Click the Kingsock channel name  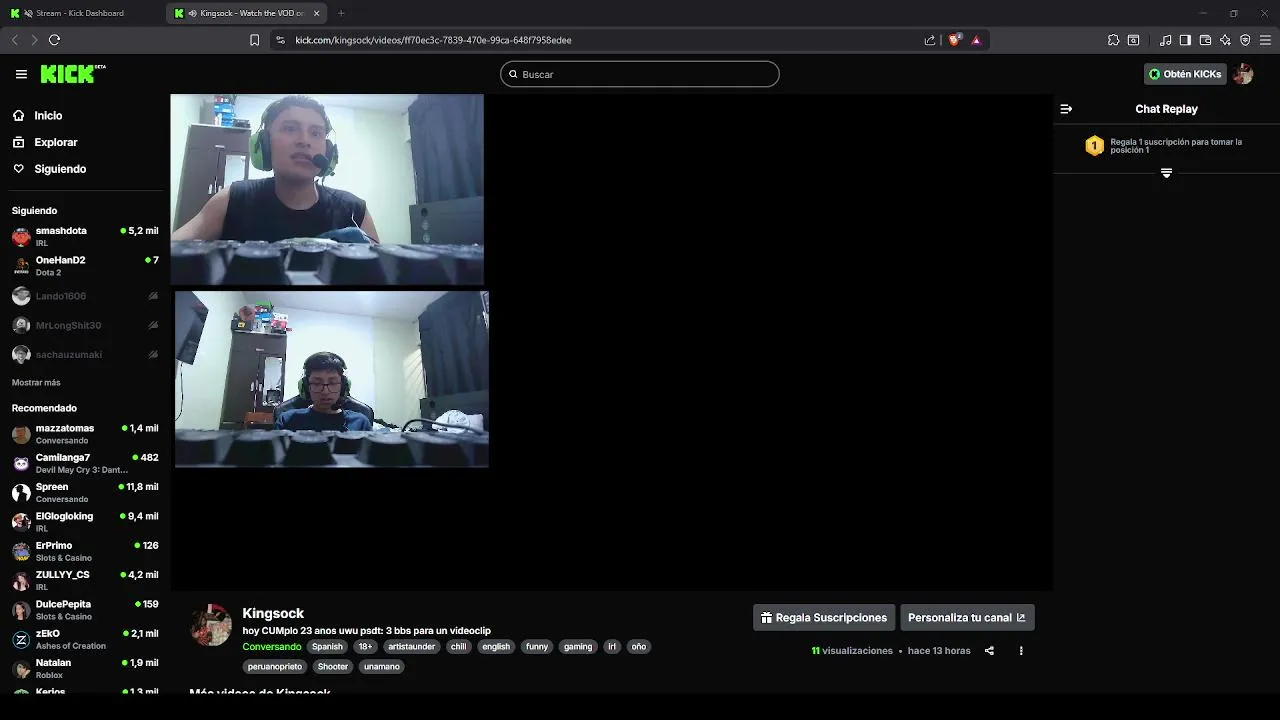tap(273, 613)
